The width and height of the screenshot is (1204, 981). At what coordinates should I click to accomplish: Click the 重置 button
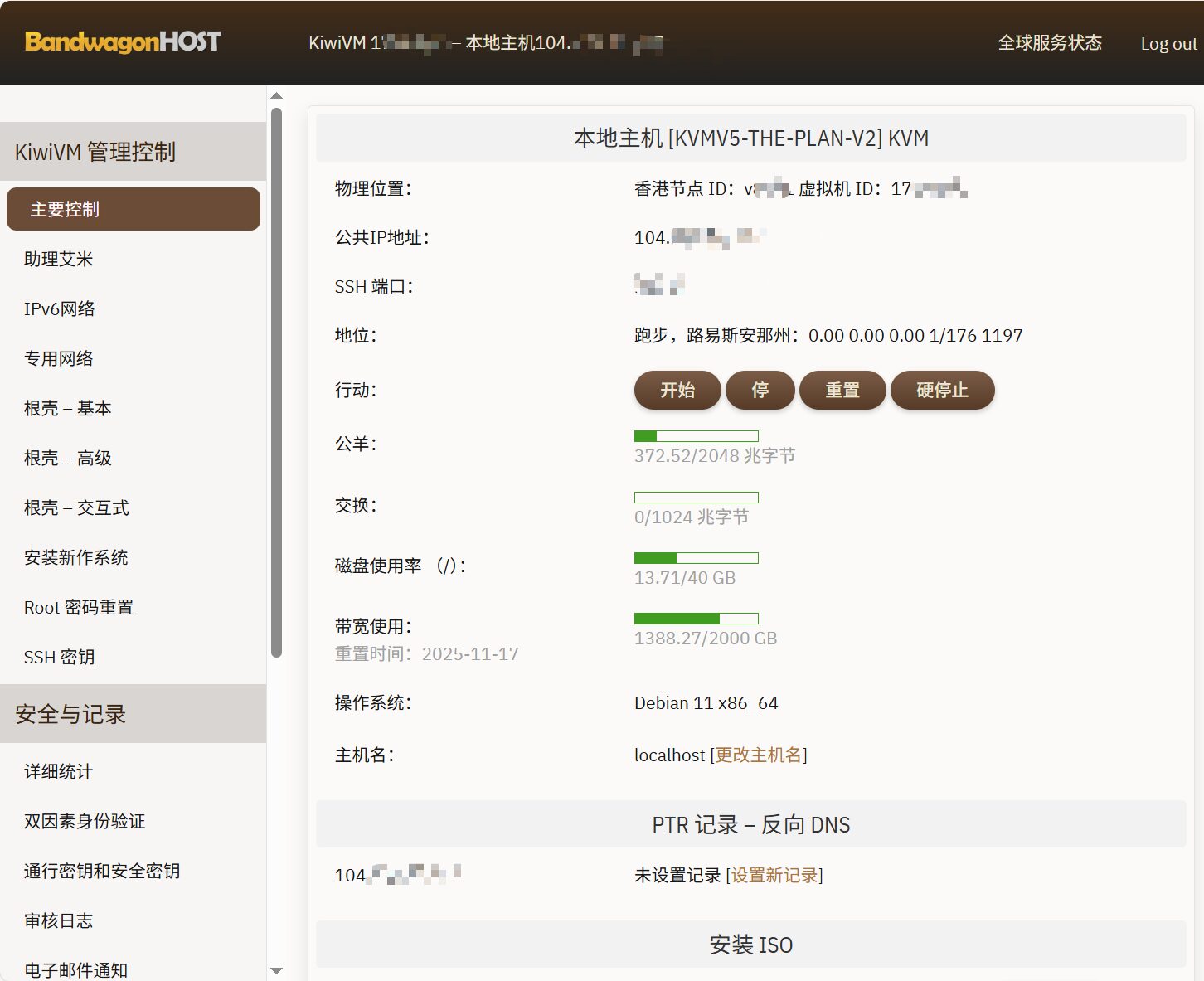click(x=842, y=390)
